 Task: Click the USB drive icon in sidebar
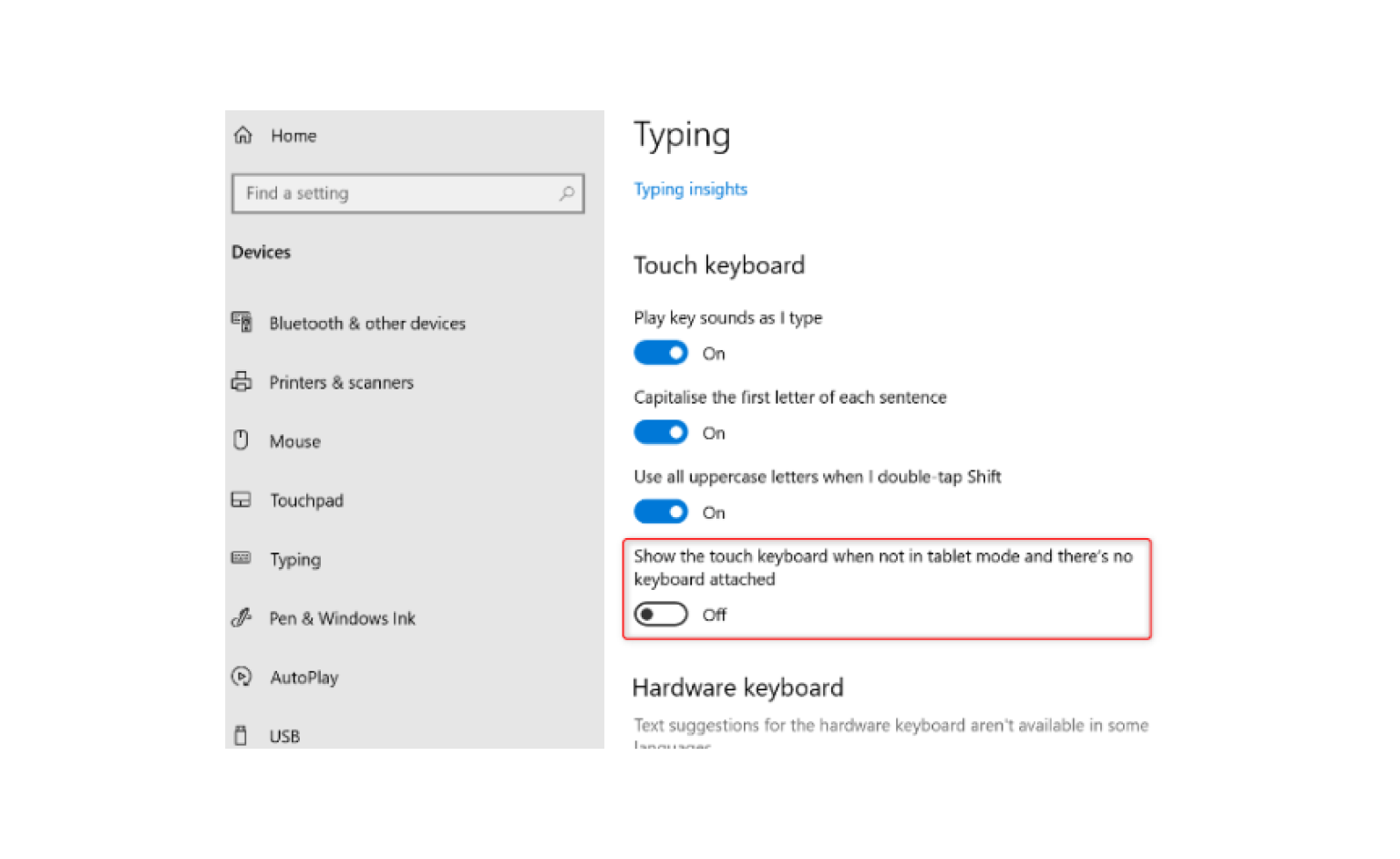241,735
